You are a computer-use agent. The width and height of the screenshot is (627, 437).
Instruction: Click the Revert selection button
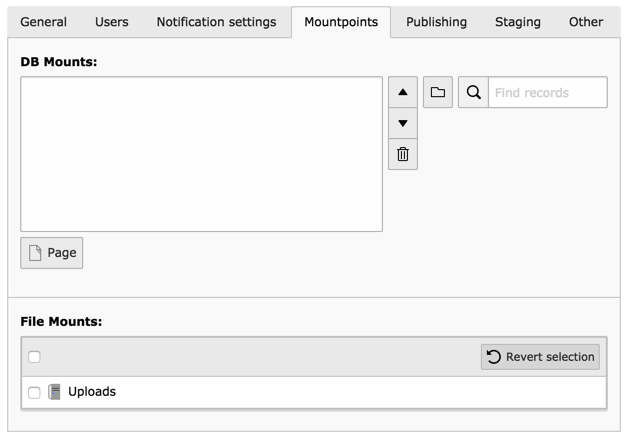[x=540, y=357]
